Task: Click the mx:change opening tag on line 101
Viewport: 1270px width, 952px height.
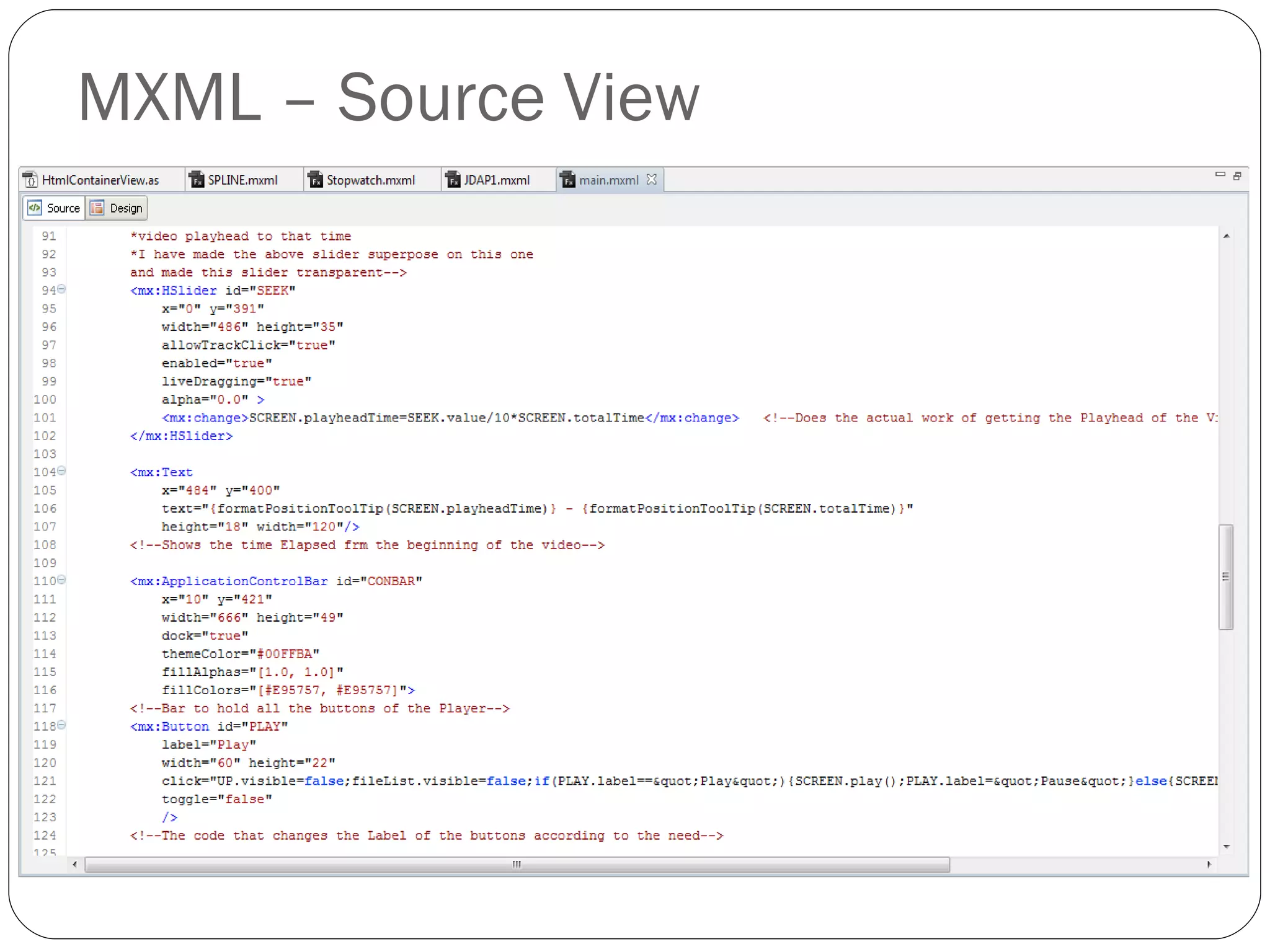Action: click(205, 418)
